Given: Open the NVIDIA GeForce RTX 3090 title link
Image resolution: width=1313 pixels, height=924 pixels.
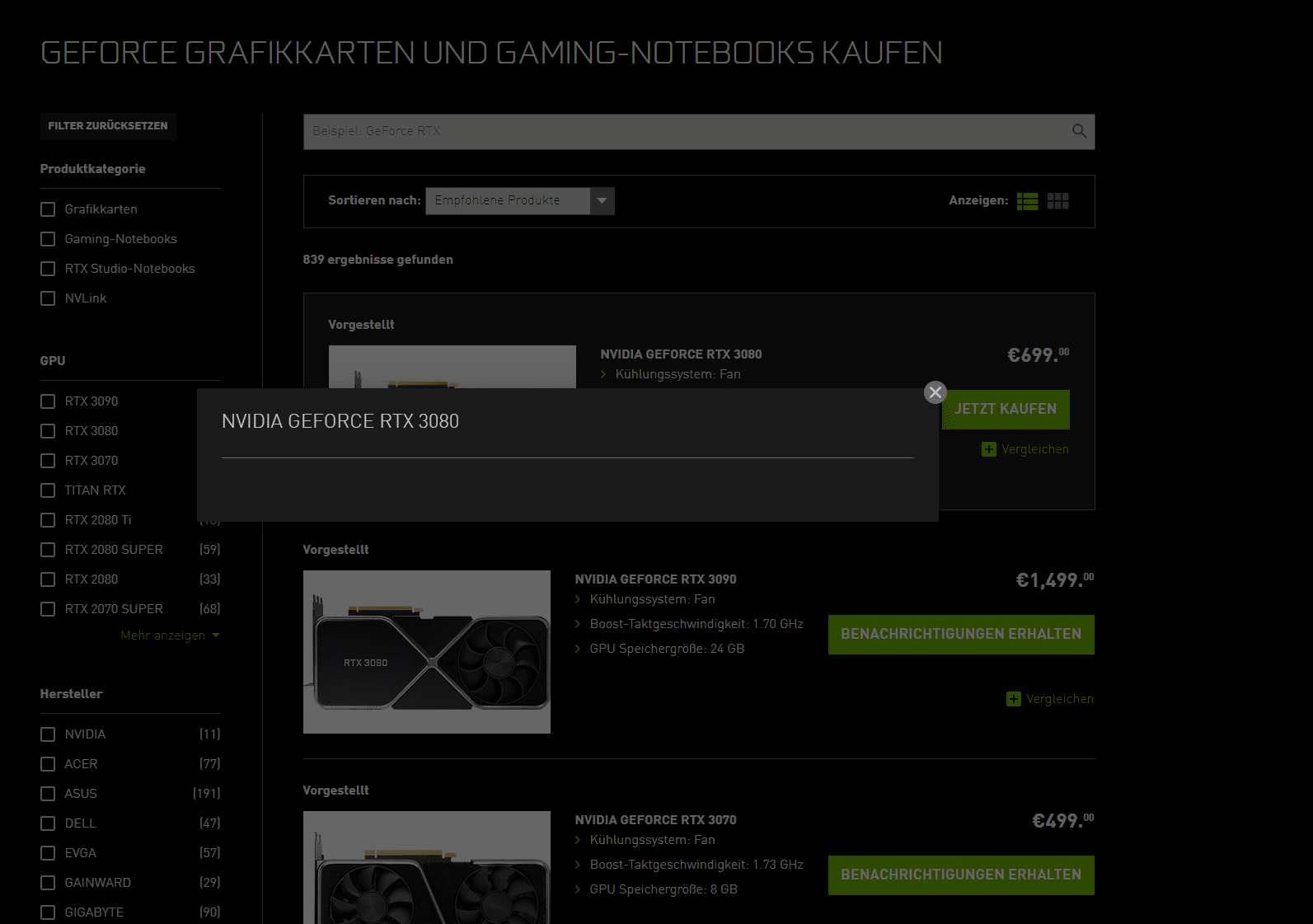Looking at the screenshot, I should tap(655, 579).
